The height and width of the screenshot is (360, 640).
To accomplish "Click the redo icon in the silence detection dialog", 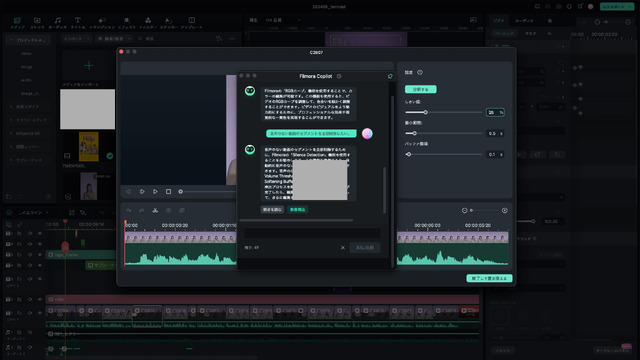I will coord(142,211).
